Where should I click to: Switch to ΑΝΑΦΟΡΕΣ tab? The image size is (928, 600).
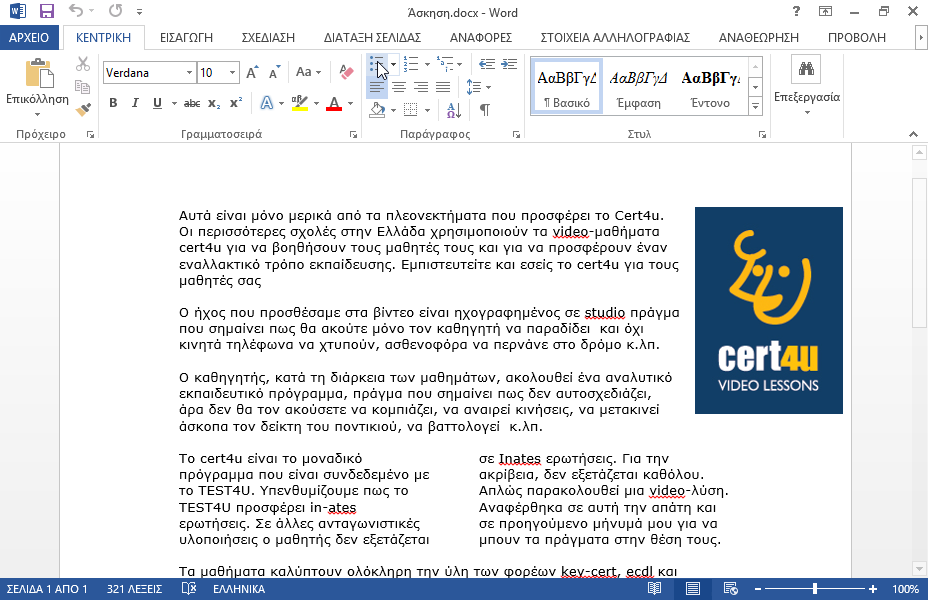[481, 37]
